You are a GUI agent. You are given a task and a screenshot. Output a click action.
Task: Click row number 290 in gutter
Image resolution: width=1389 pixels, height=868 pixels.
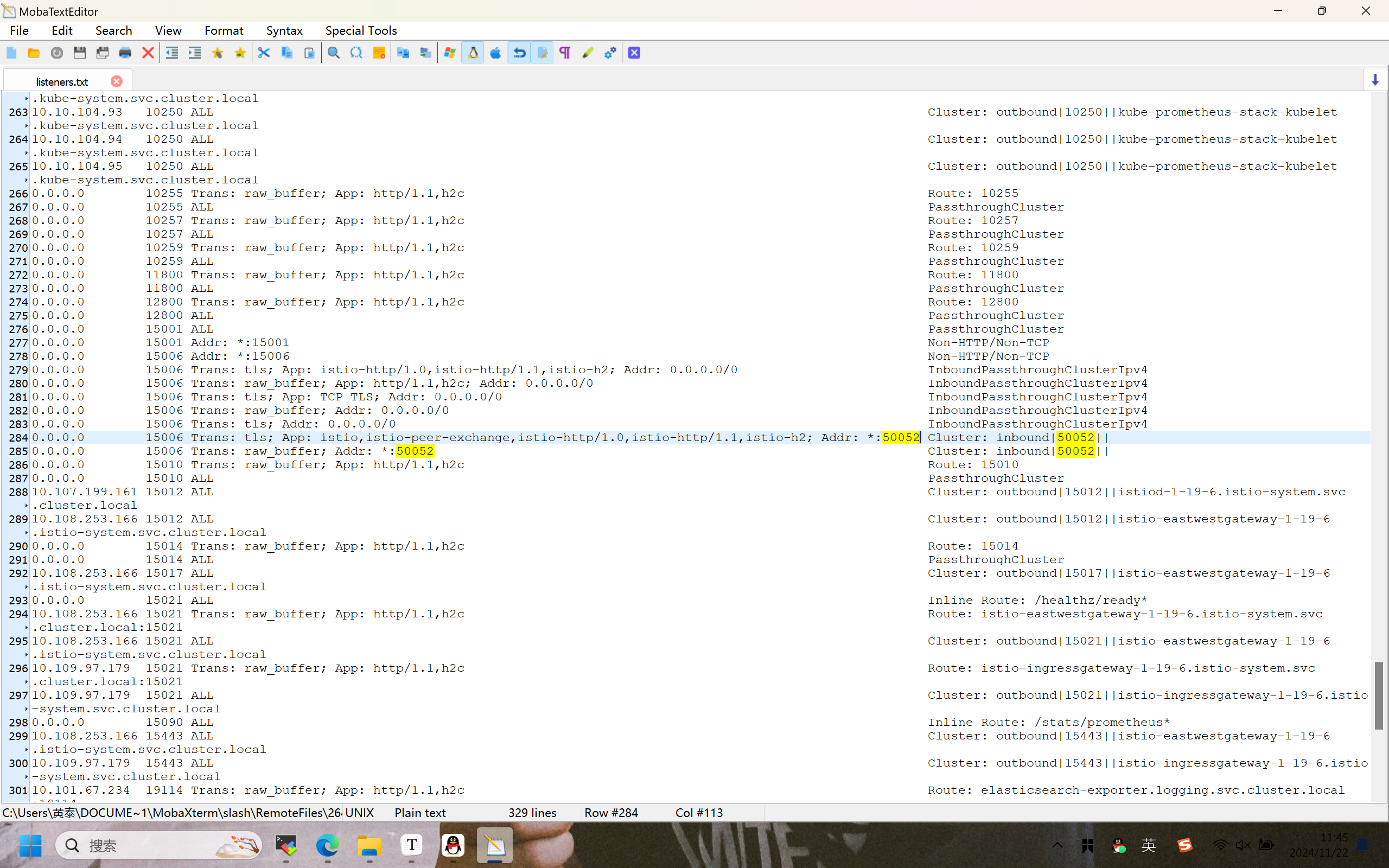[17, 545]
